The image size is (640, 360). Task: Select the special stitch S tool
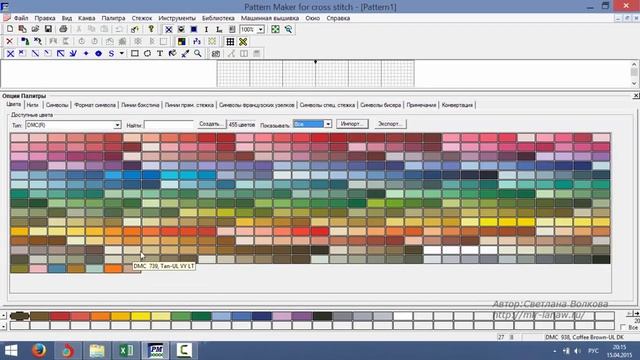click(x=111, y=53)
